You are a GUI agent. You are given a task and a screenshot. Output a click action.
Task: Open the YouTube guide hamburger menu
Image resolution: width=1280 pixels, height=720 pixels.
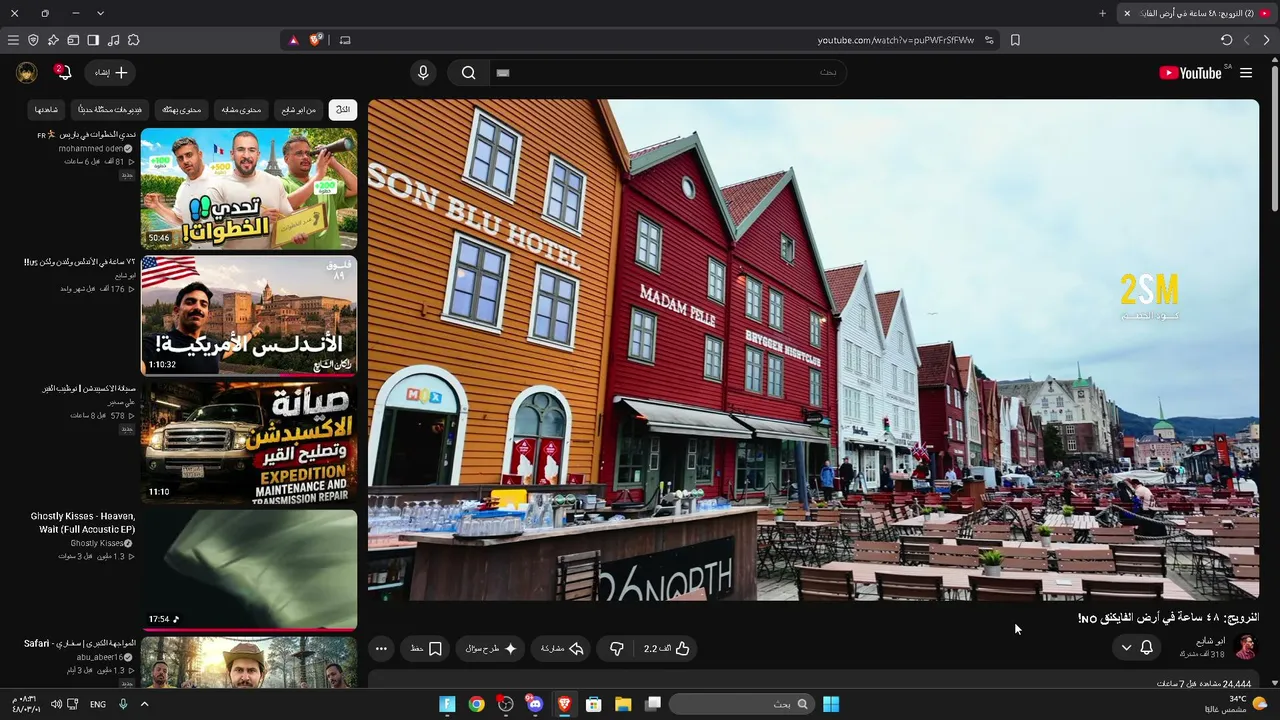1246,73
